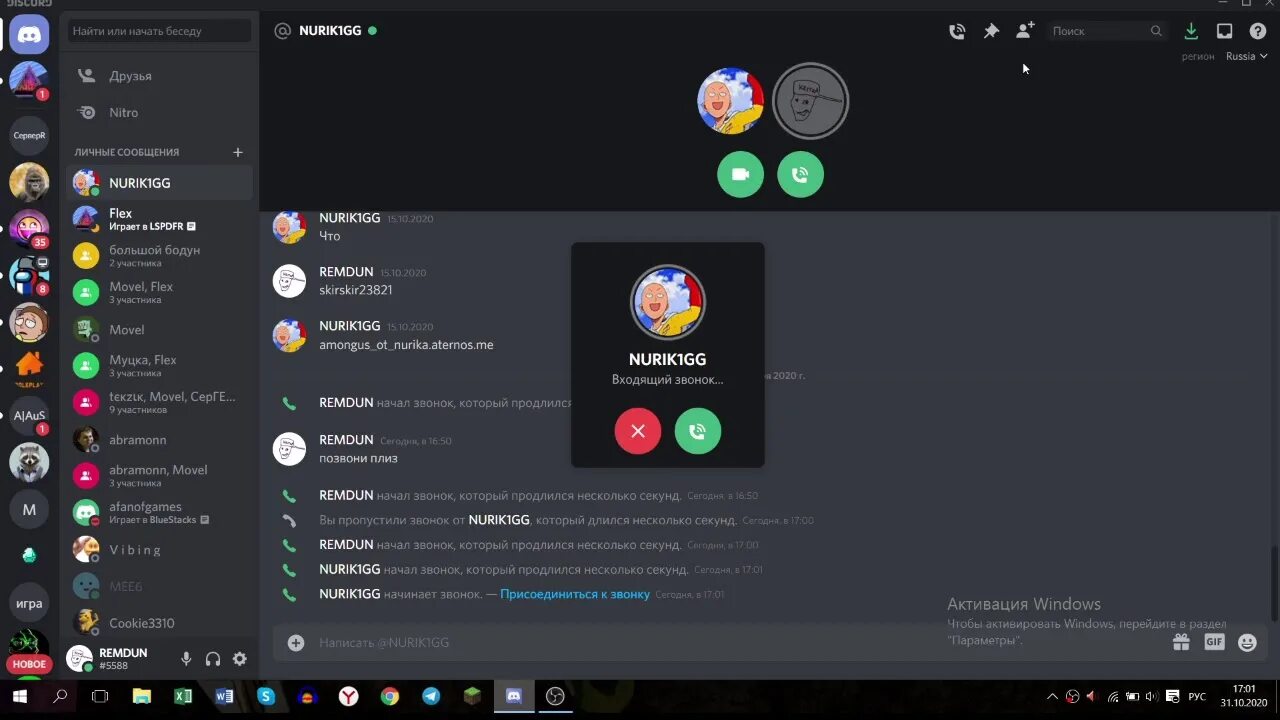
Task: Click the chat scrollbar
Action: pyautogui.click(x=1275, y=583)
